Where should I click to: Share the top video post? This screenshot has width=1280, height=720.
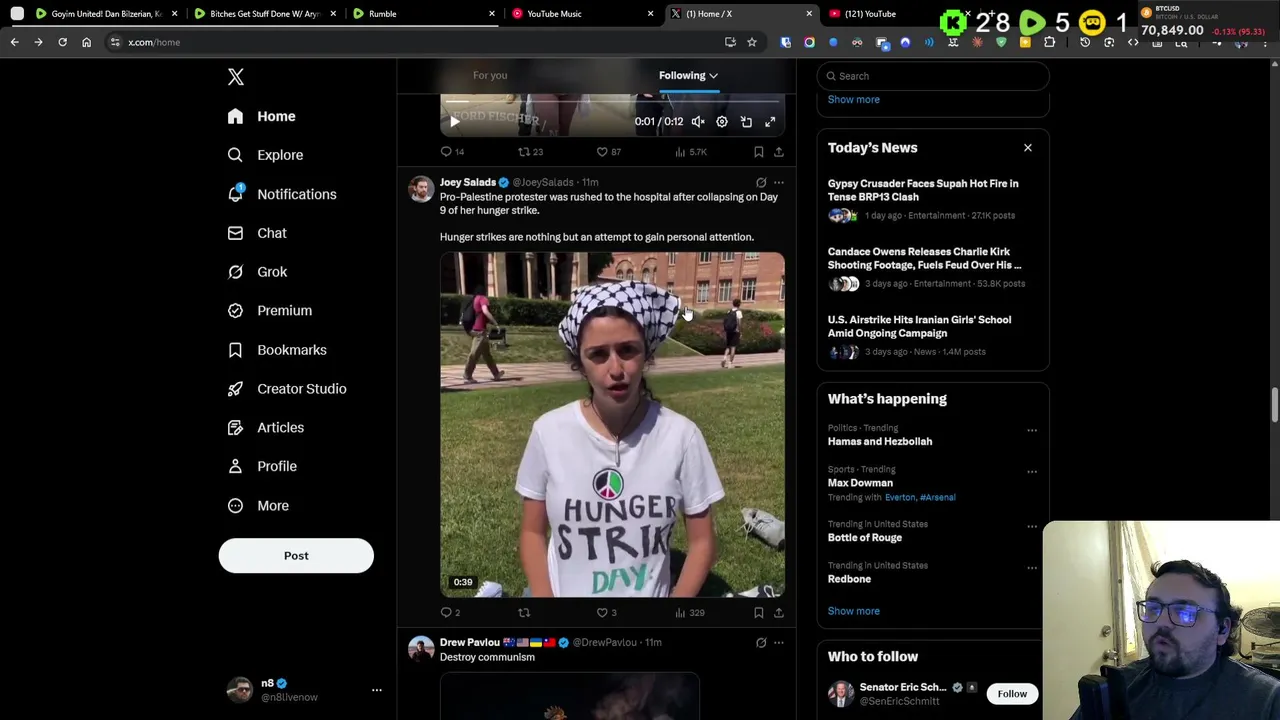[x=779, y=152]
